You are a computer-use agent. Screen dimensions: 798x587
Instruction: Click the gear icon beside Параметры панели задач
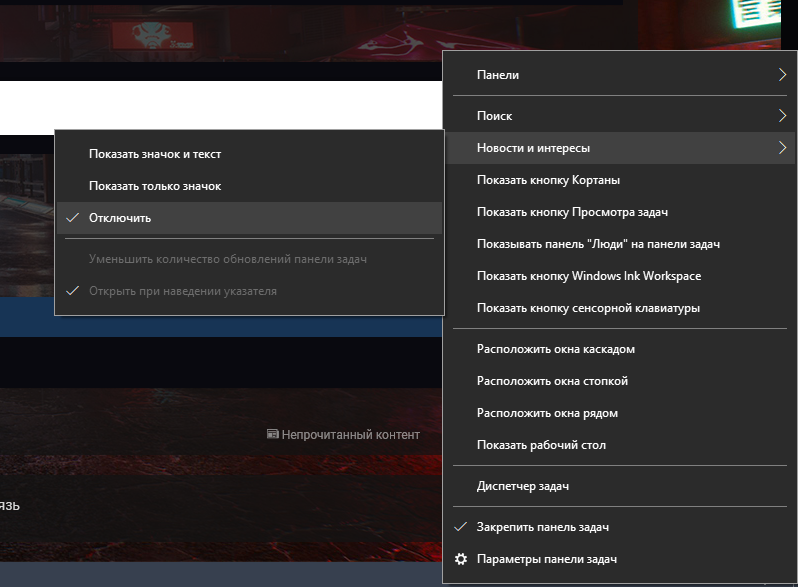click(x=461, y=559)
